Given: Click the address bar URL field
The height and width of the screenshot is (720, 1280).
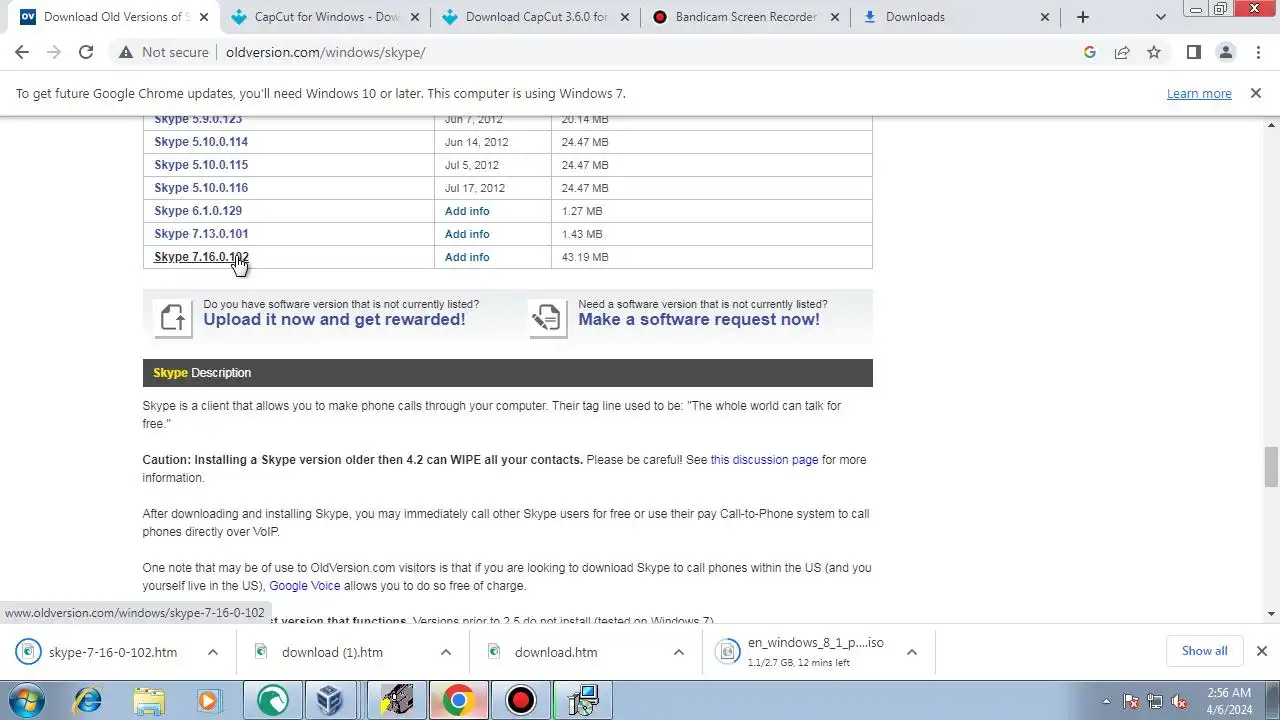Looking at the screenshot, I should (x=640, y=52).
